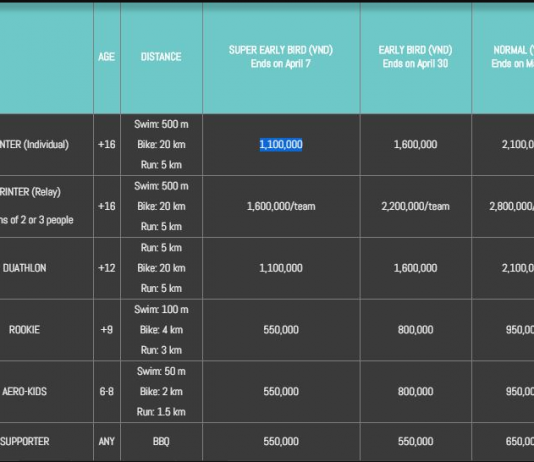Image resolution: width=534 pixels, height=462 pixels.
Task: Click the BBQ distance cell
Action: coord(161,442)
